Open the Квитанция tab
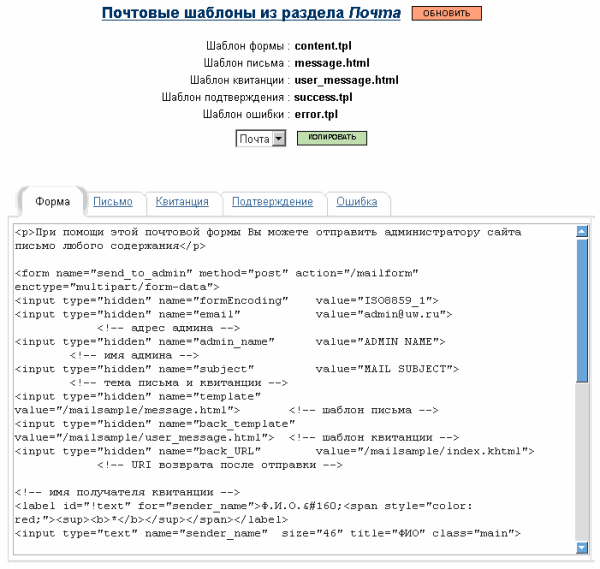 click(182, 201)
